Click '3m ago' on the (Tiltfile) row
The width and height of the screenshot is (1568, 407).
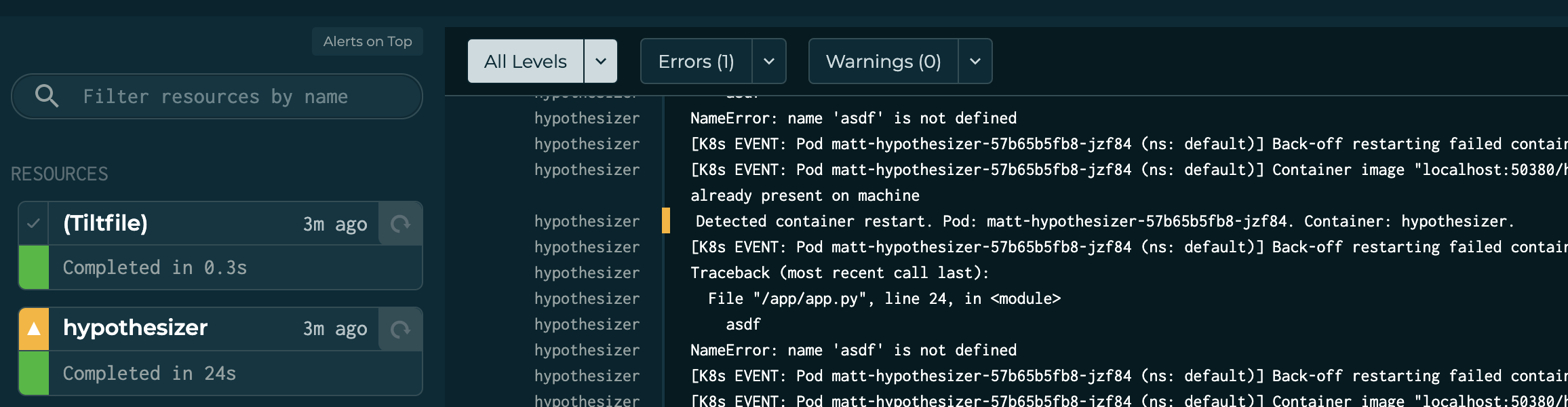pos(335,224)
